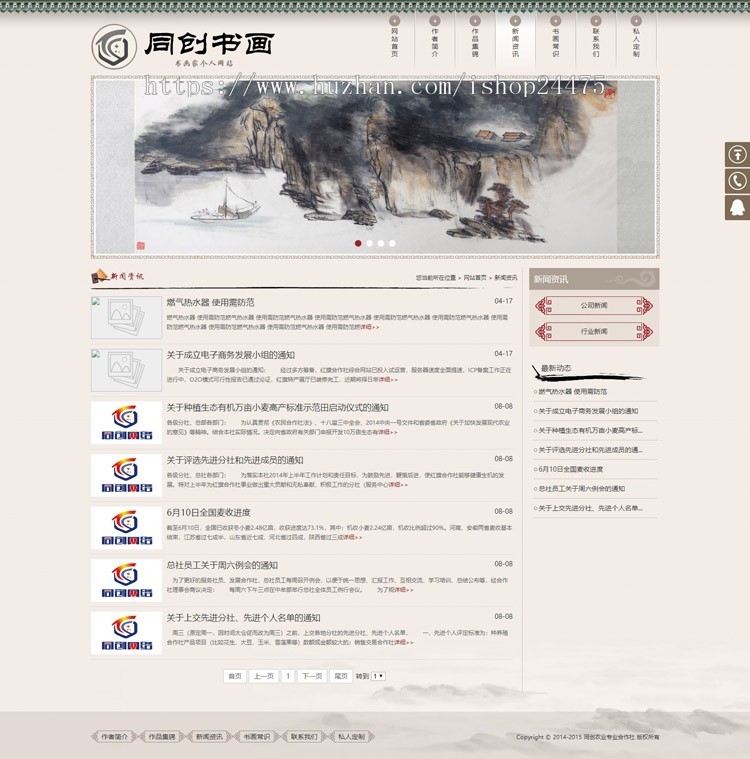Click footer link 私人定制
This screenshot has width=750, height=759.
click(x=352, y=737)
